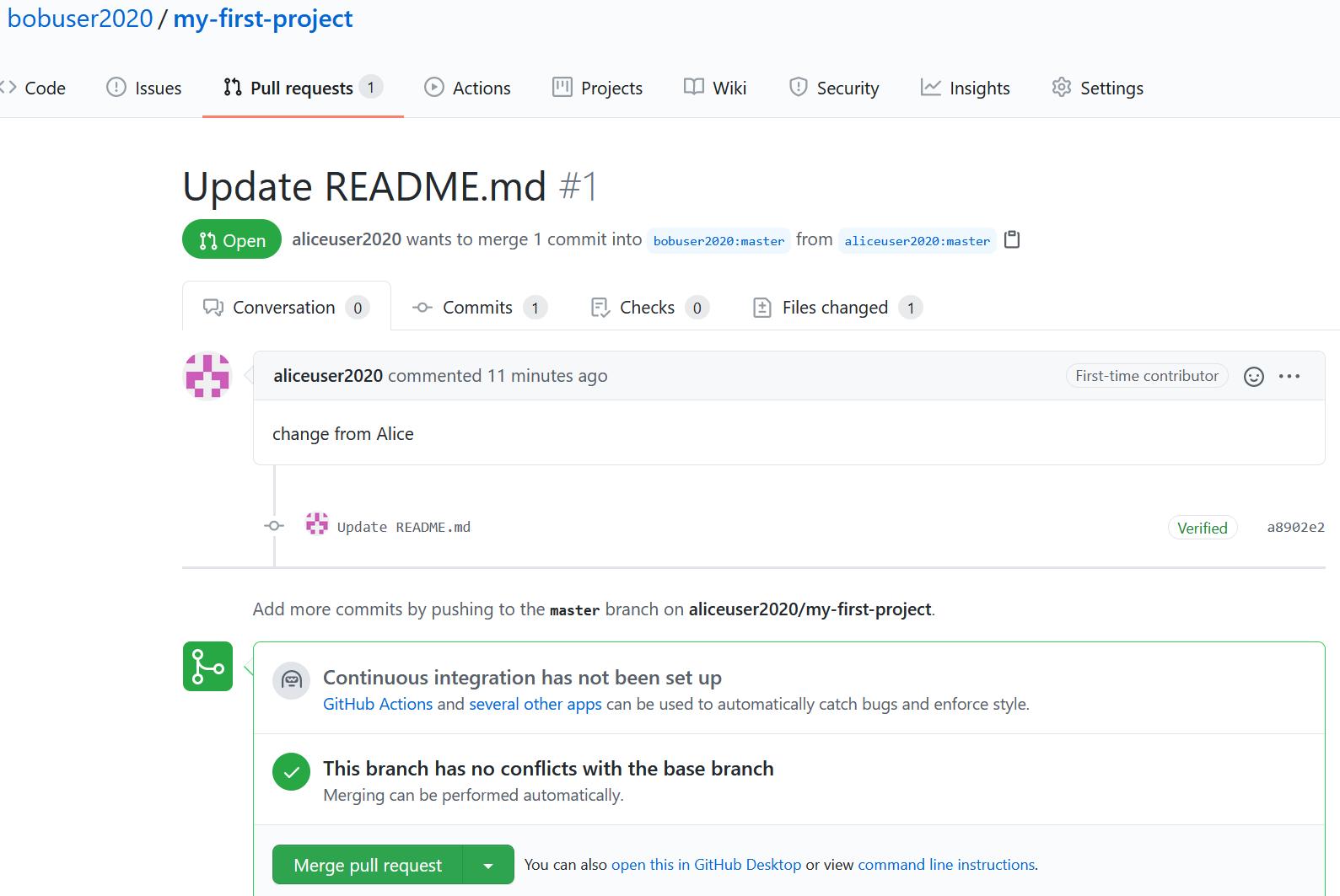Click the small commit author avatar
Image resolution: width=1340 pixels, height=896 pixels.
tap(317, 524)
